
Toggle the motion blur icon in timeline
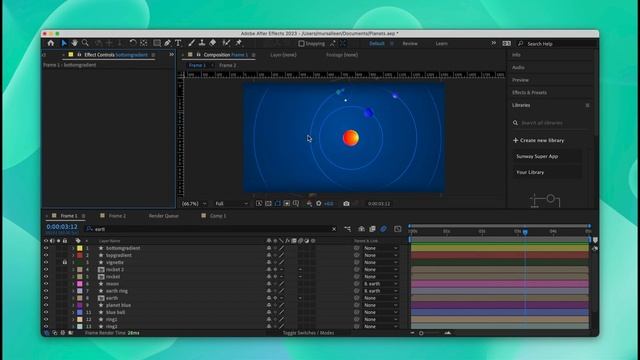click(x=383, y=229)
